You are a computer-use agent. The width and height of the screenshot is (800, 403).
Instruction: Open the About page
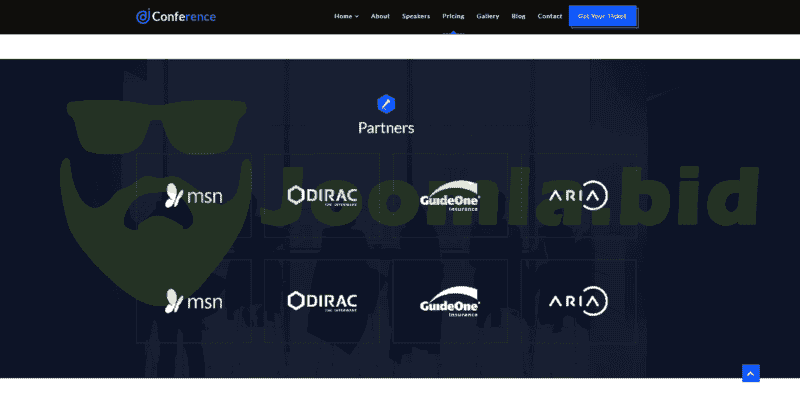[x=380, y=16]
